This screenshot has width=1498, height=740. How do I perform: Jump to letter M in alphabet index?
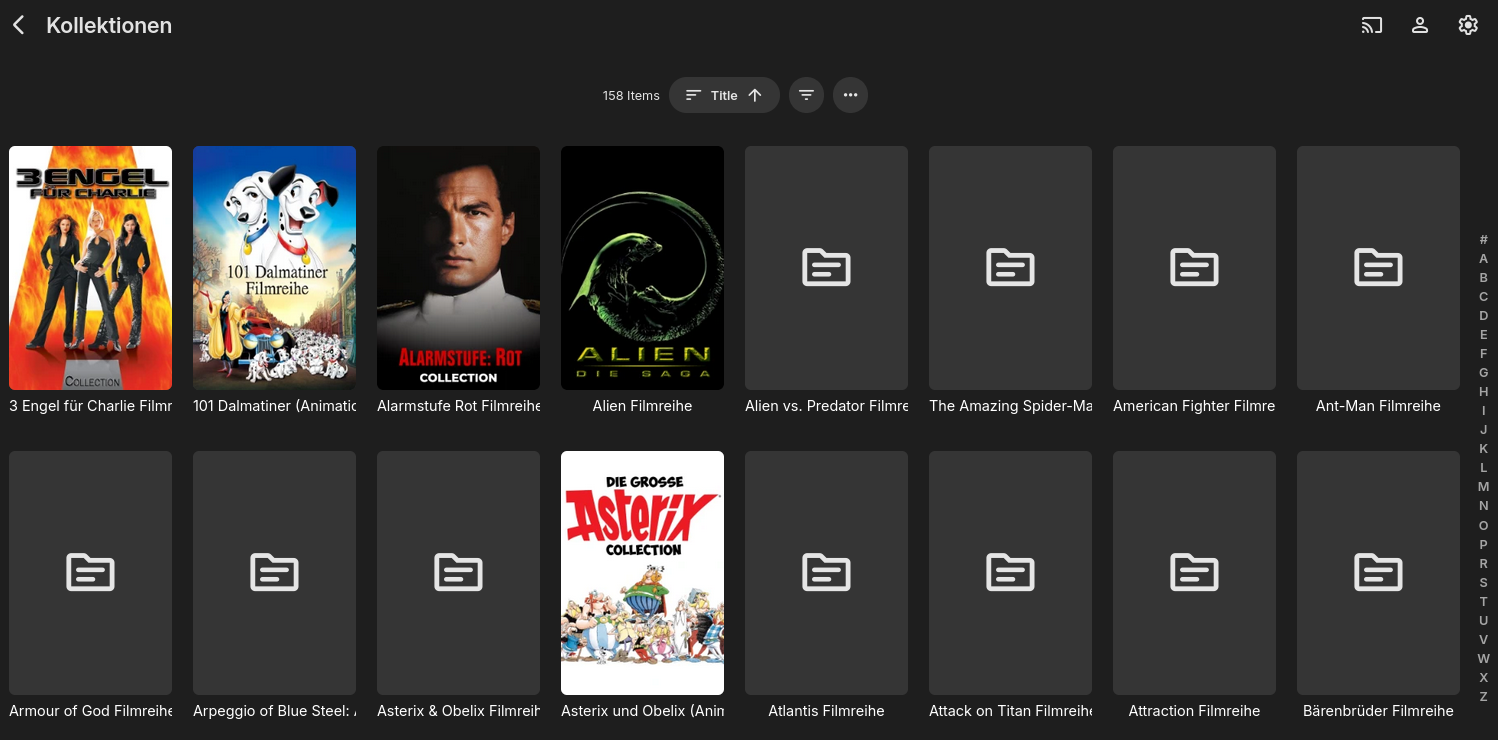(x=1483, y=487)
